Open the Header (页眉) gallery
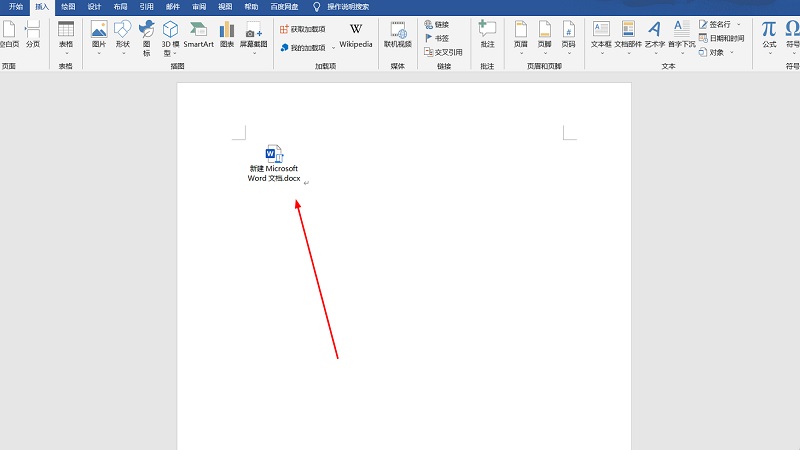This screenshot has height=450, width=800. pyautogui.click(x=520, y=38)
